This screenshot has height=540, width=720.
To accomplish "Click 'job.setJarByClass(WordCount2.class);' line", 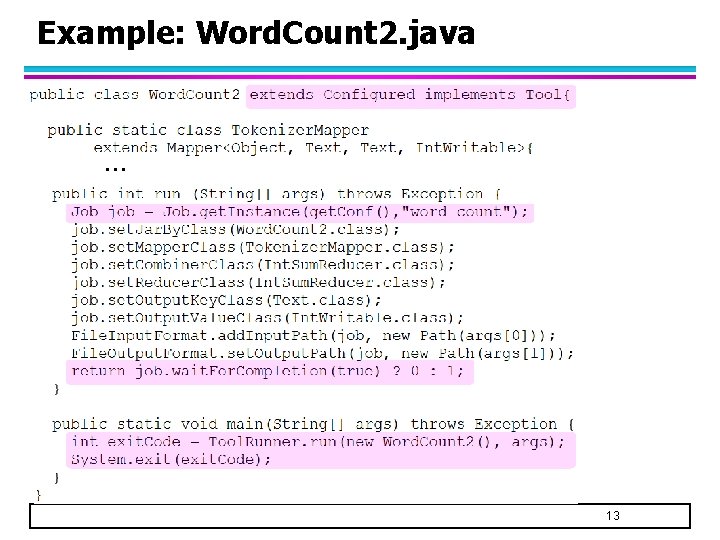I will click(235, 229).
